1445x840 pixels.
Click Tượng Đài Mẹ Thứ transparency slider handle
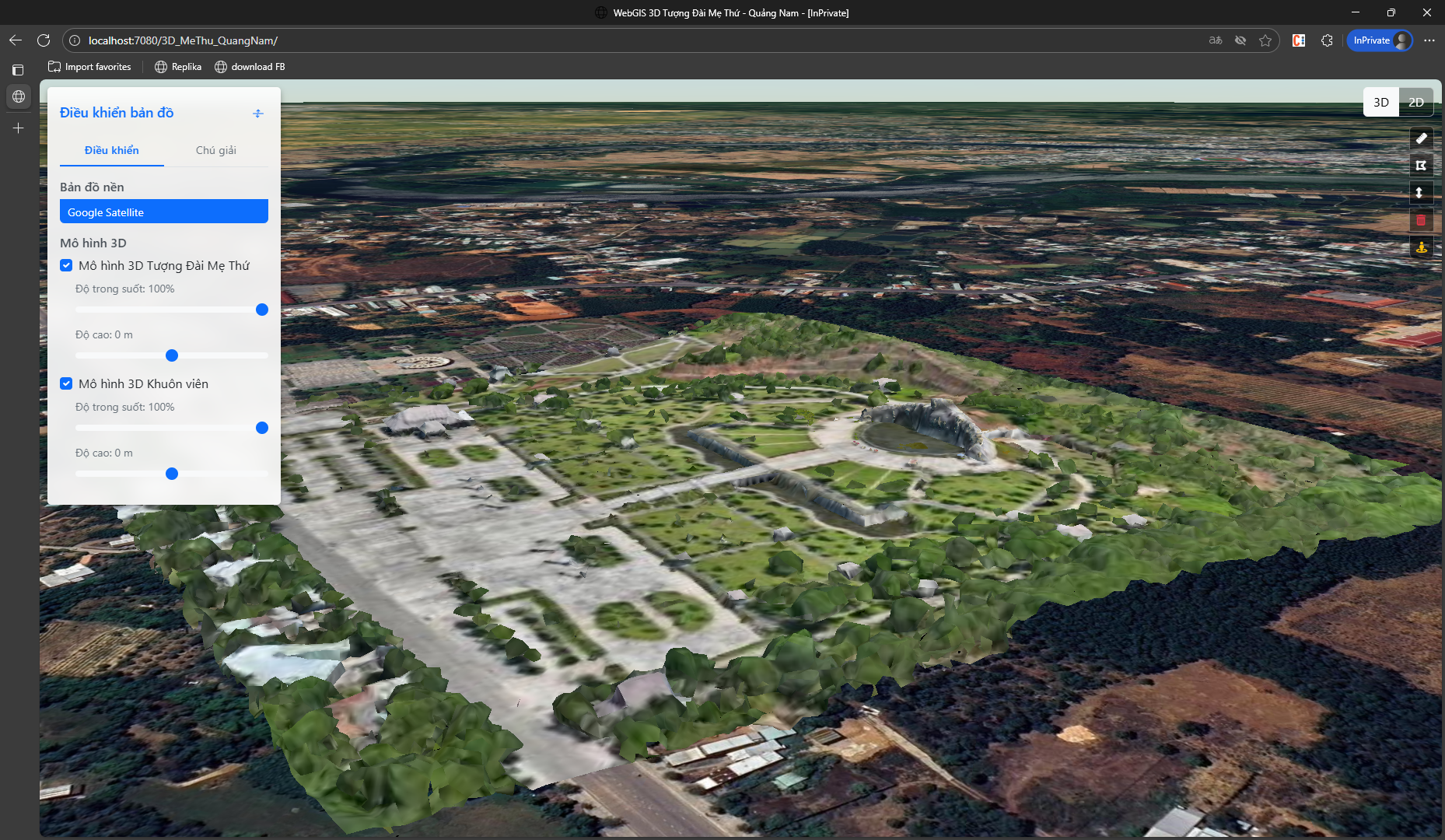(x=262, y=310)
